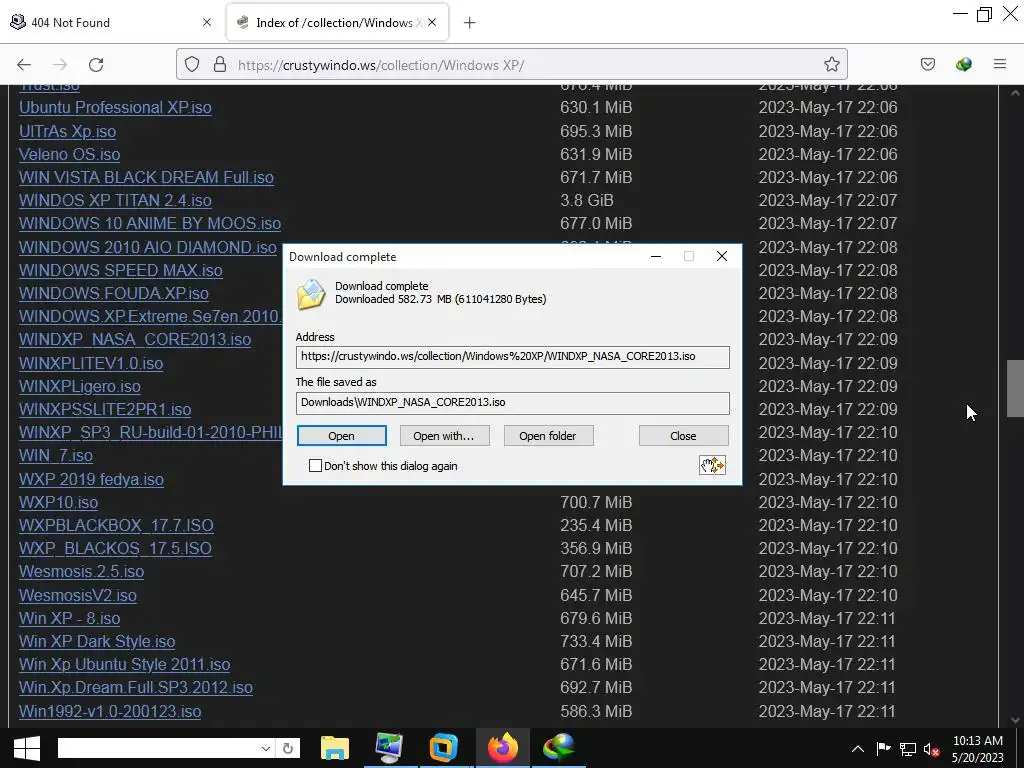1024x768 pixels.
Task: Open the monitor app on taskbar
Action: 389,748
